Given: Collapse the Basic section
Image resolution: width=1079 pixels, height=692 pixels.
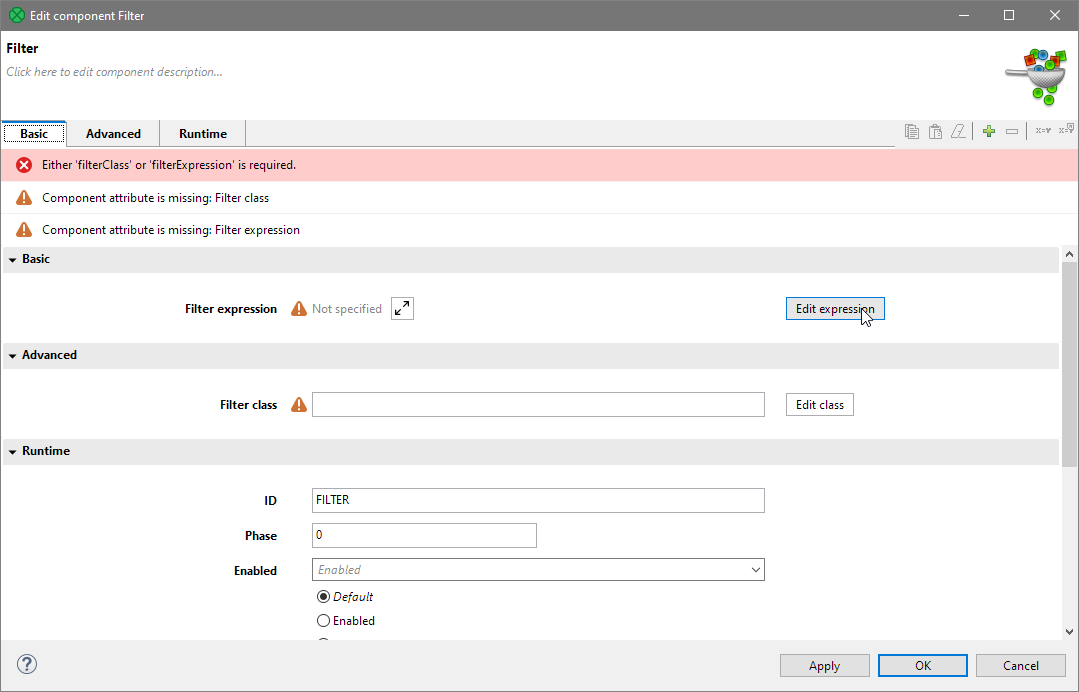Looking at the screenshot, I should point(13,260).
